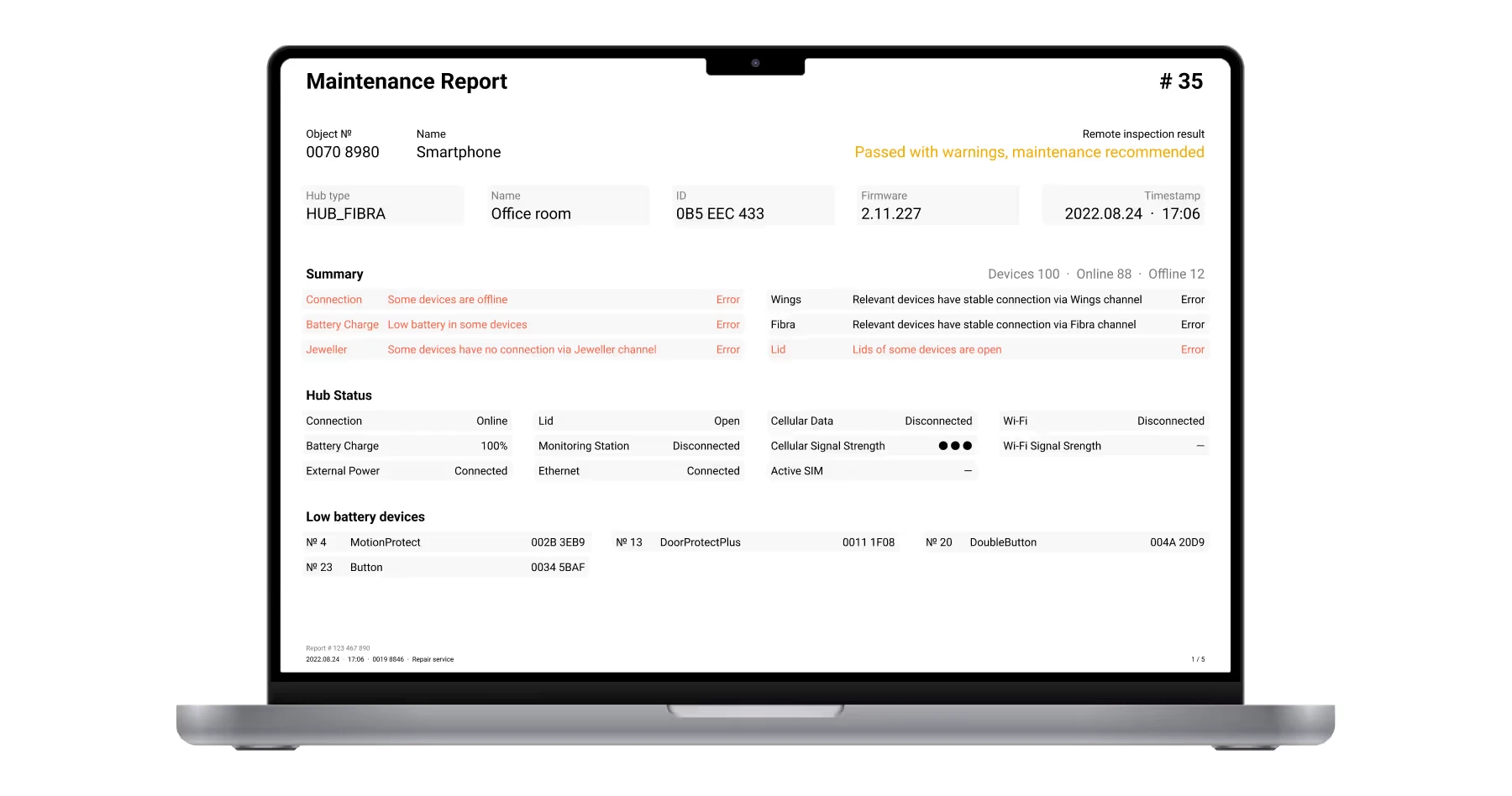Open the 'Low battery in some devices' row
This screenshot has height=796, width=1512.
(x=522, y=325)
